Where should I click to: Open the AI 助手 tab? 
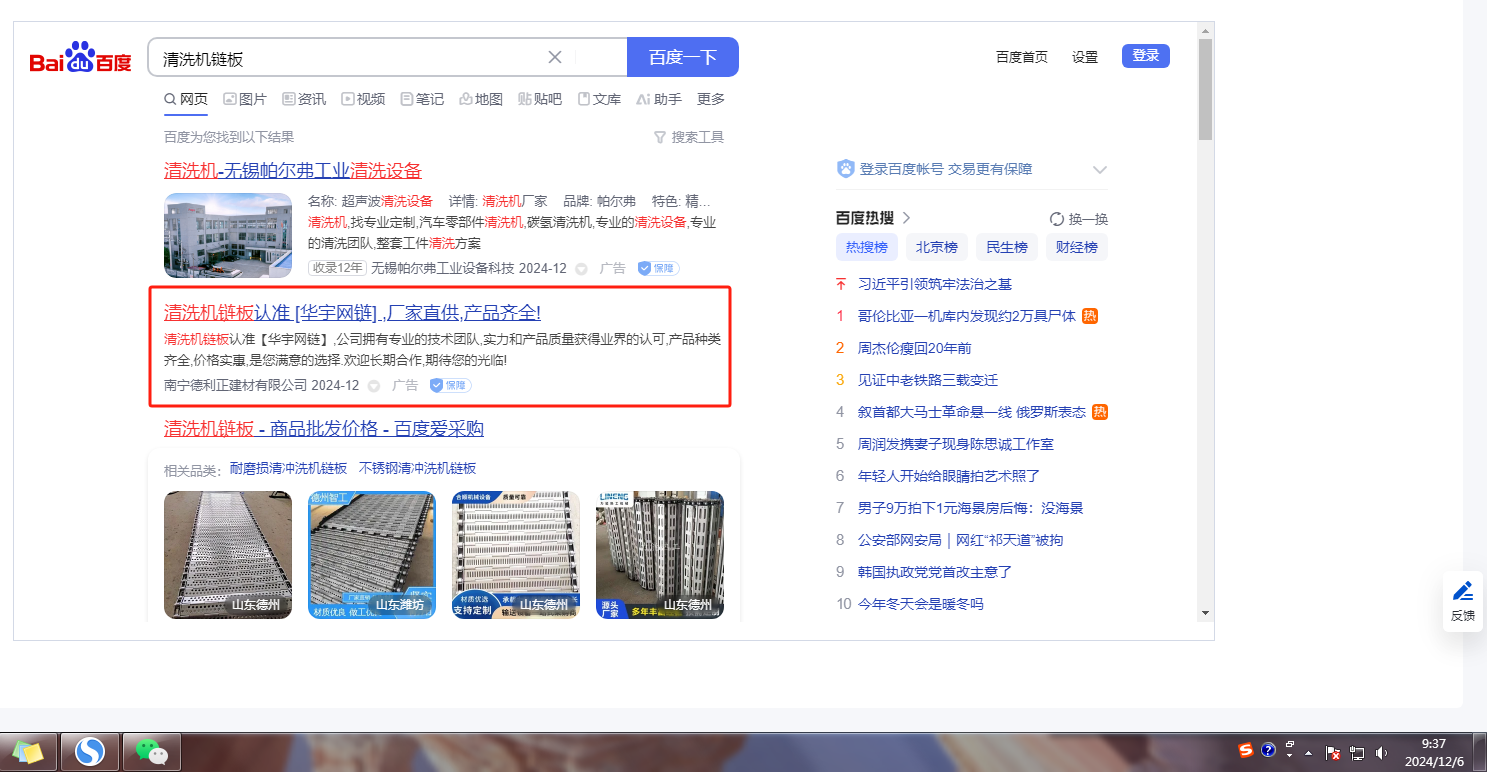point(659,99)
